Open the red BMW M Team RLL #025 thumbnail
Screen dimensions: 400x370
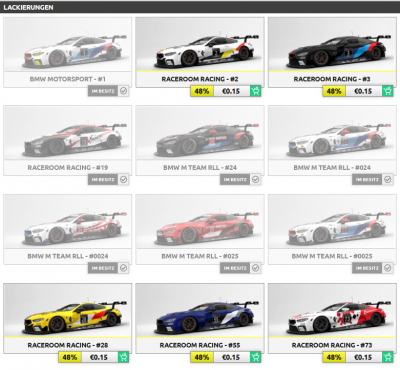pos(200,221)
